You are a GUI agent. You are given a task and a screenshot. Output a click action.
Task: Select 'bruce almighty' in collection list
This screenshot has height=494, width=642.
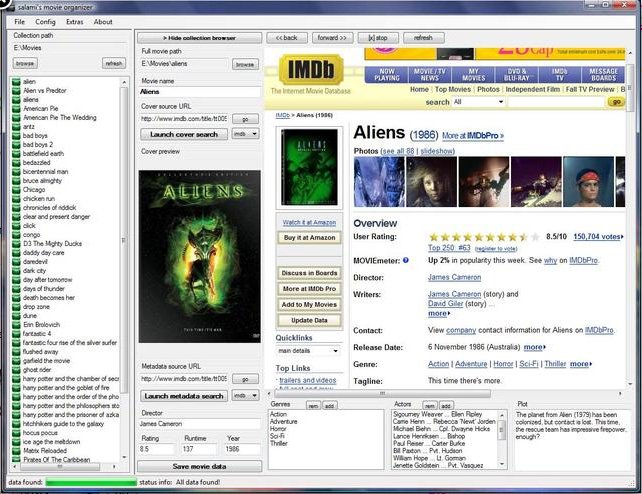click(42, 181)
